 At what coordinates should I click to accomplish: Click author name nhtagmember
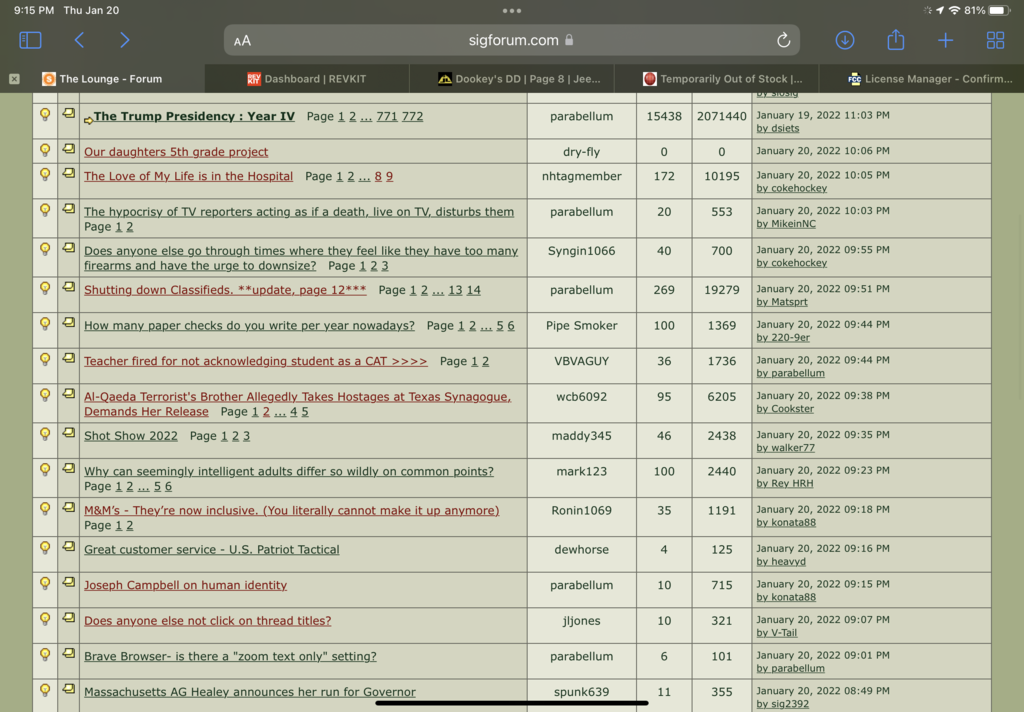(581, 176)
